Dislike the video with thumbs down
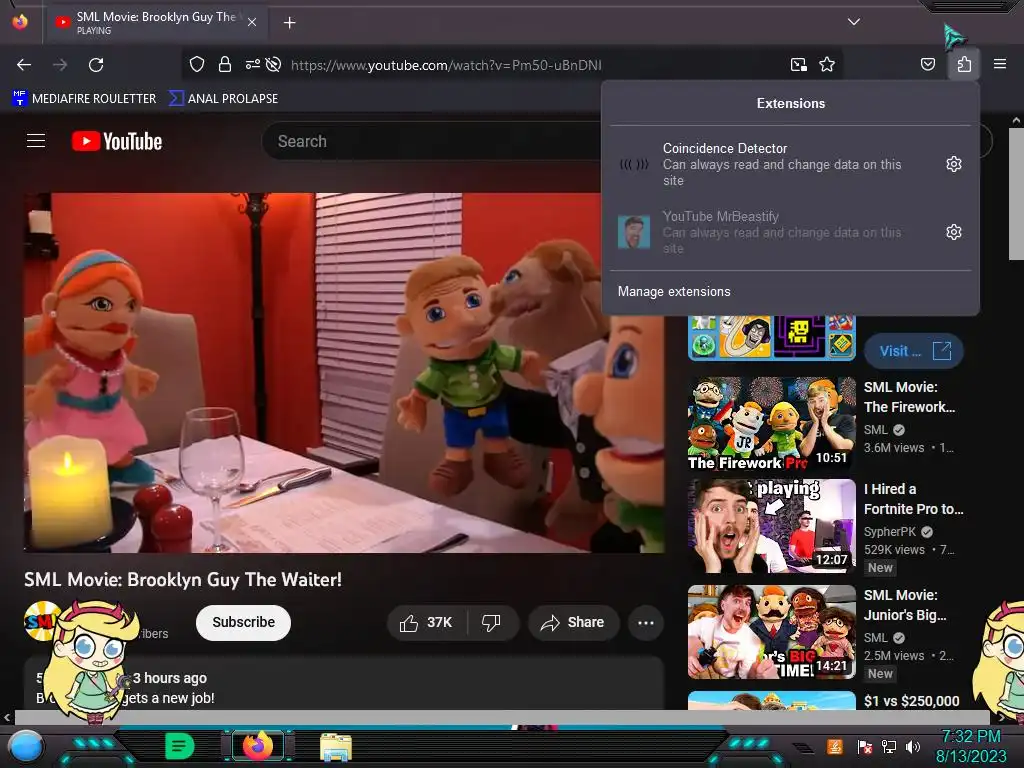The image size is (1024, 768). (x=492, y=622)
